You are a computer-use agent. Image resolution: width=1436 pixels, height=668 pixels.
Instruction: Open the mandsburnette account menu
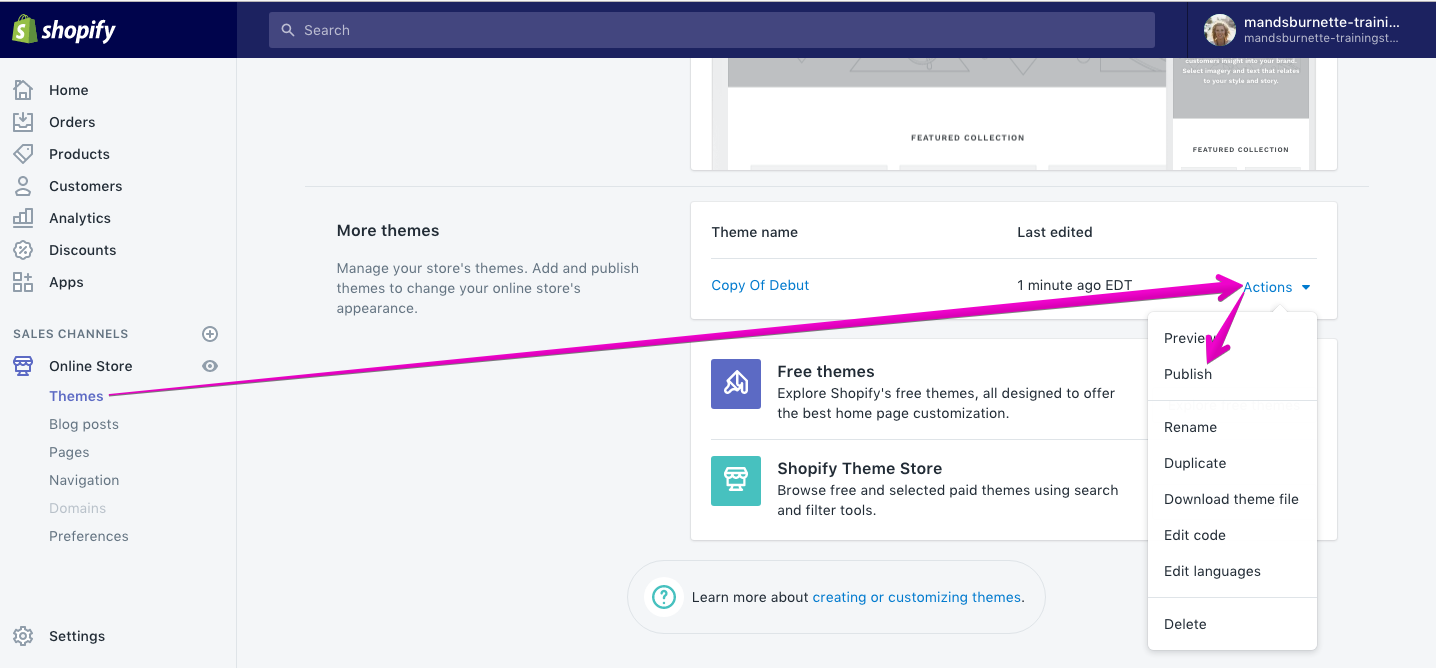click(1310, 30)
